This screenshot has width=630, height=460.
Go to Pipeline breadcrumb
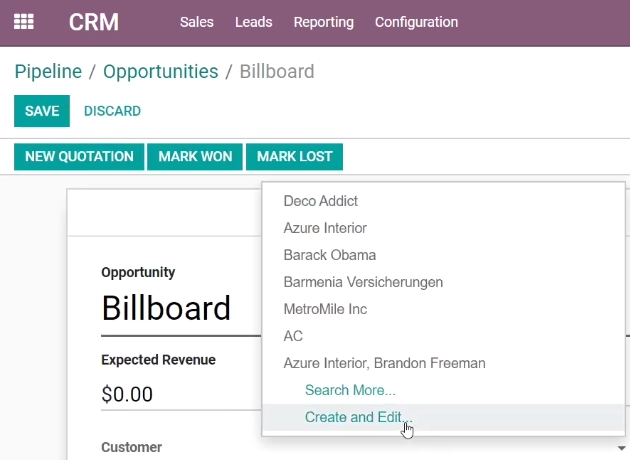tap(48, 72)
